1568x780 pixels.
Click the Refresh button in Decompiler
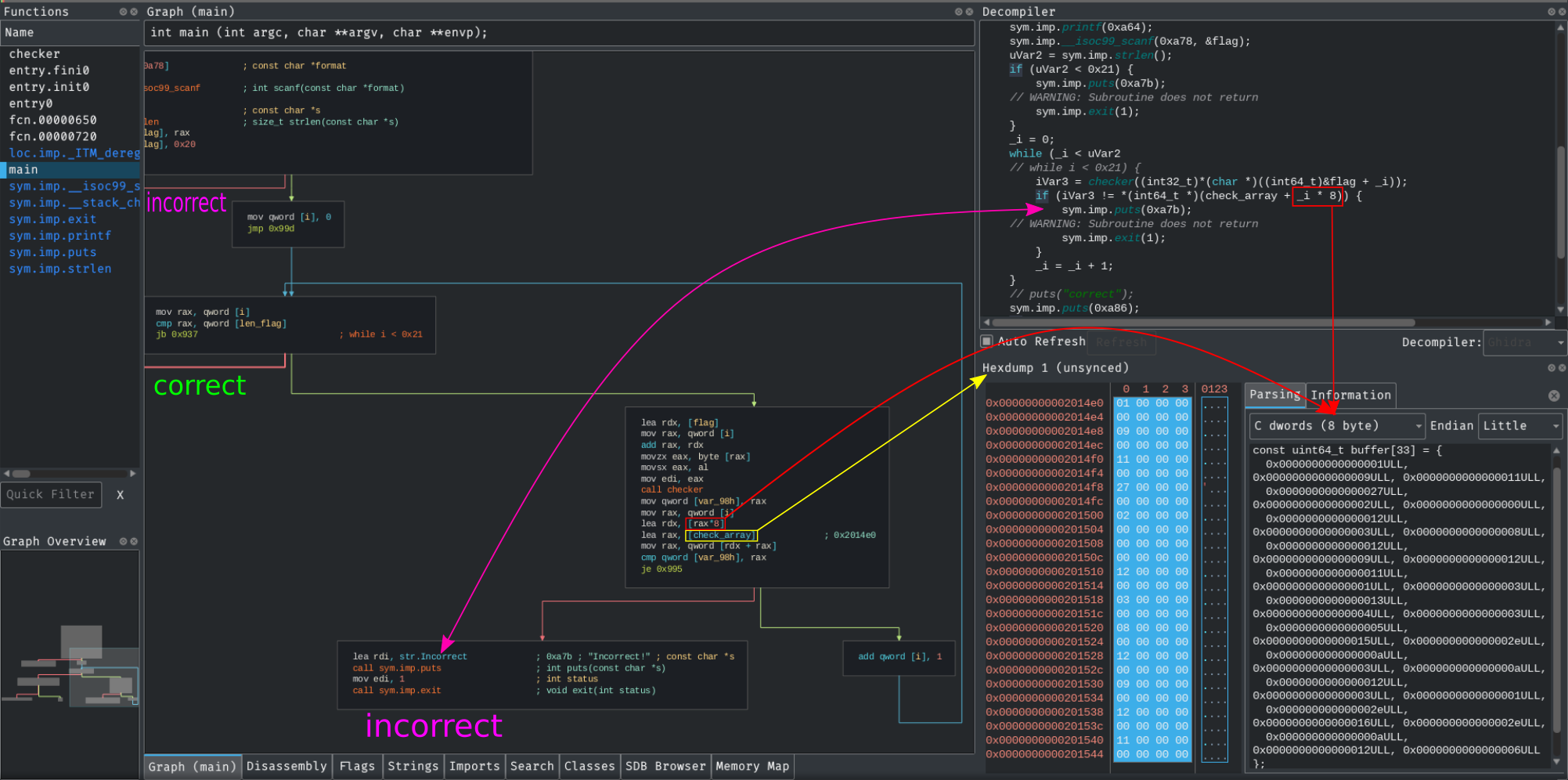(1121, 342)
